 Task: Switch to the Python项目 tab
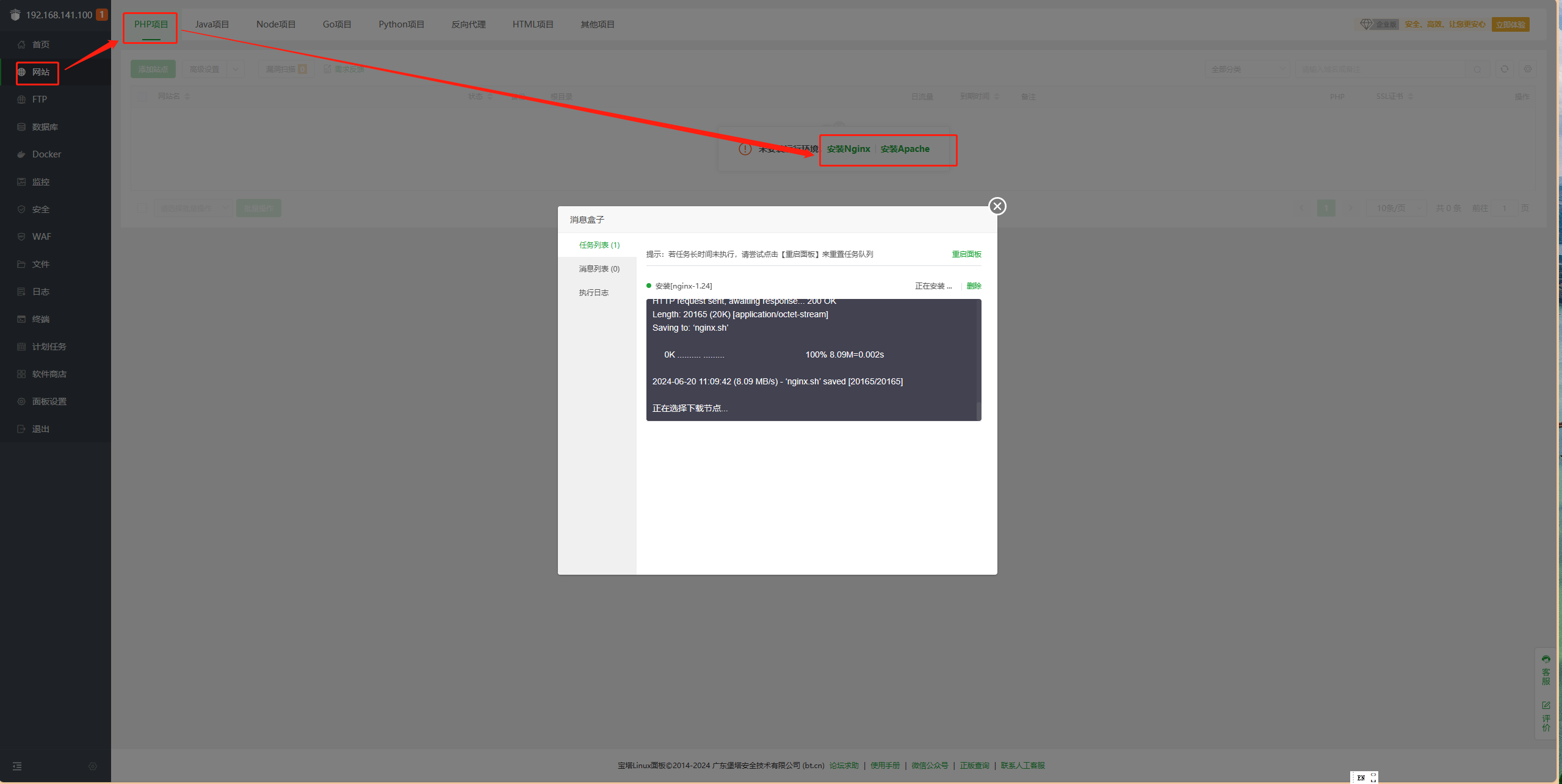401,24
